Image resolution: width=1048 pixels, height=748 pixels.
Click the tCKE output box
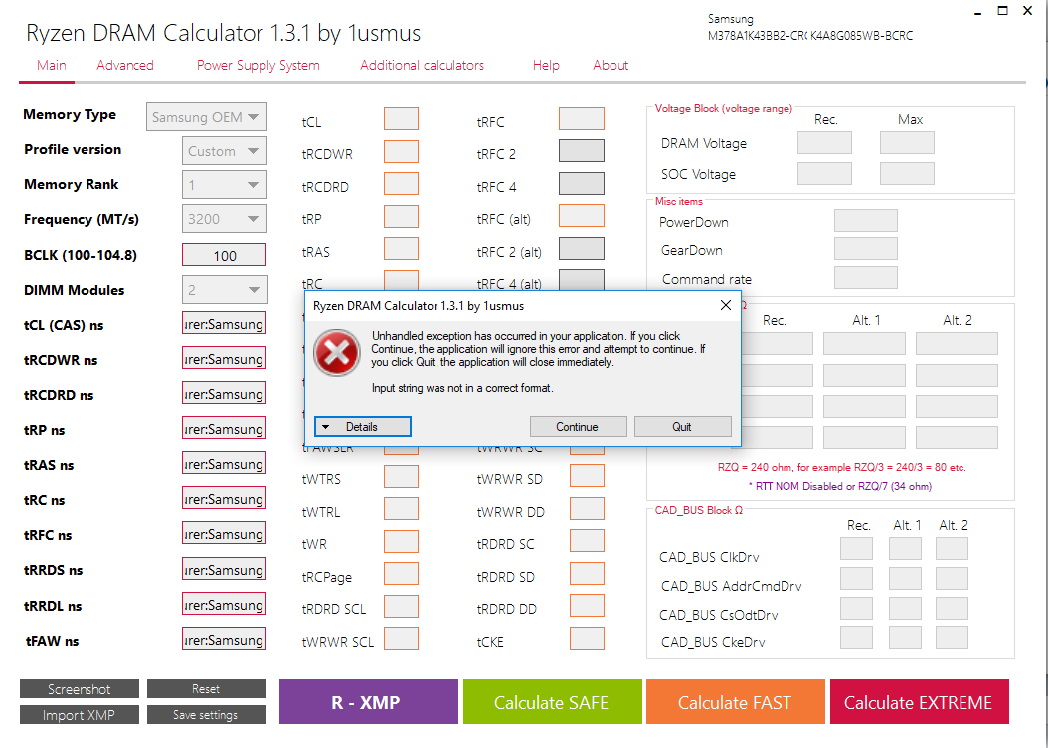587,638
